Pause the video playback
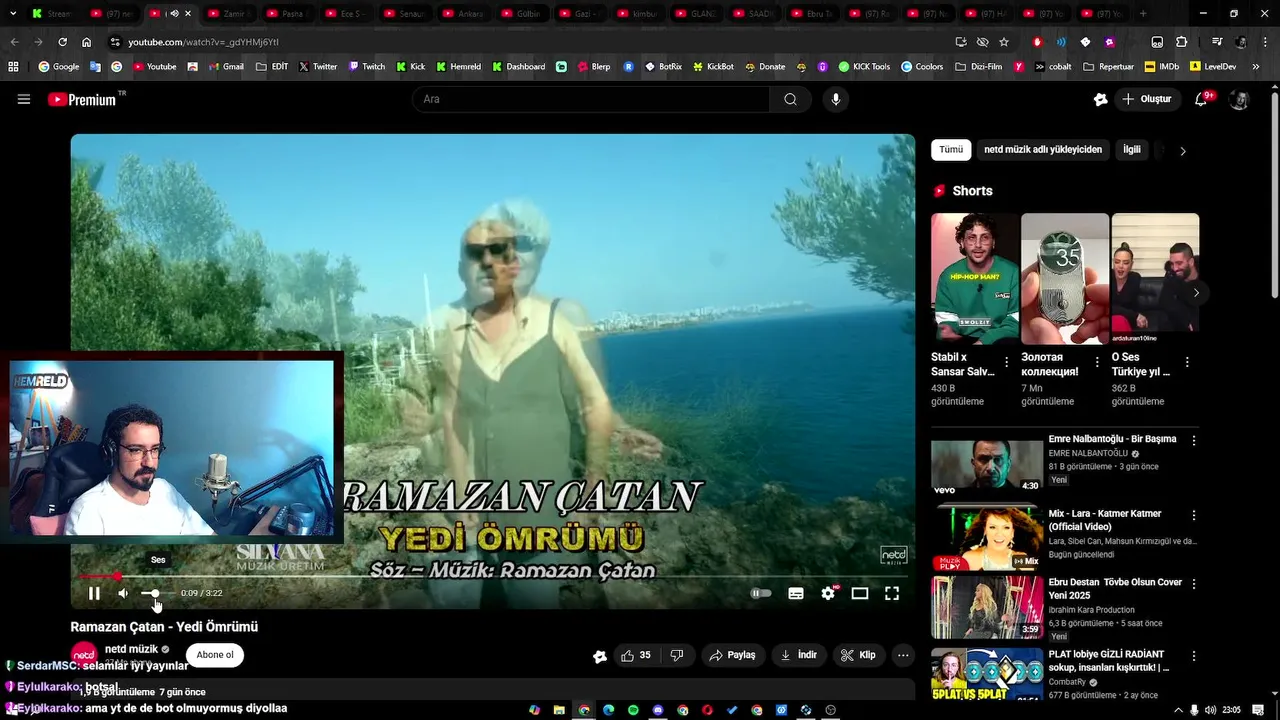Image resolution: width=1280 pixels, height=720 pixels. point(94,593)
